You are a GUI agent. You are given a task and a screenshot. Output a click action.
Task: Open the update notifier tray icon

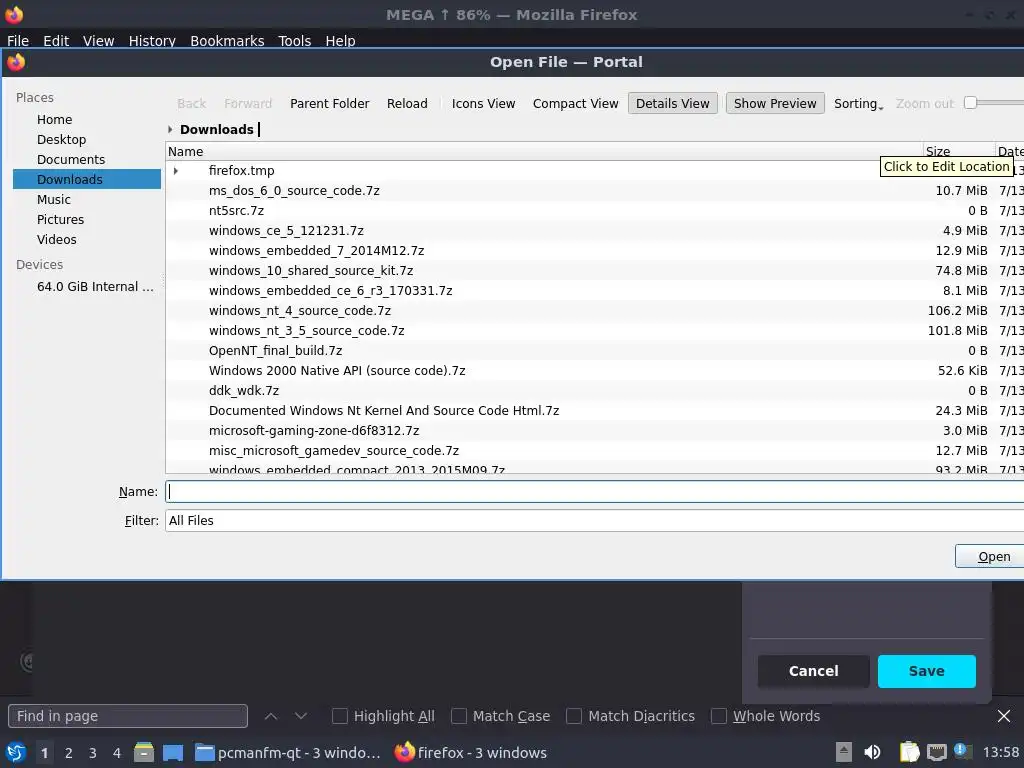pos(961,751)
